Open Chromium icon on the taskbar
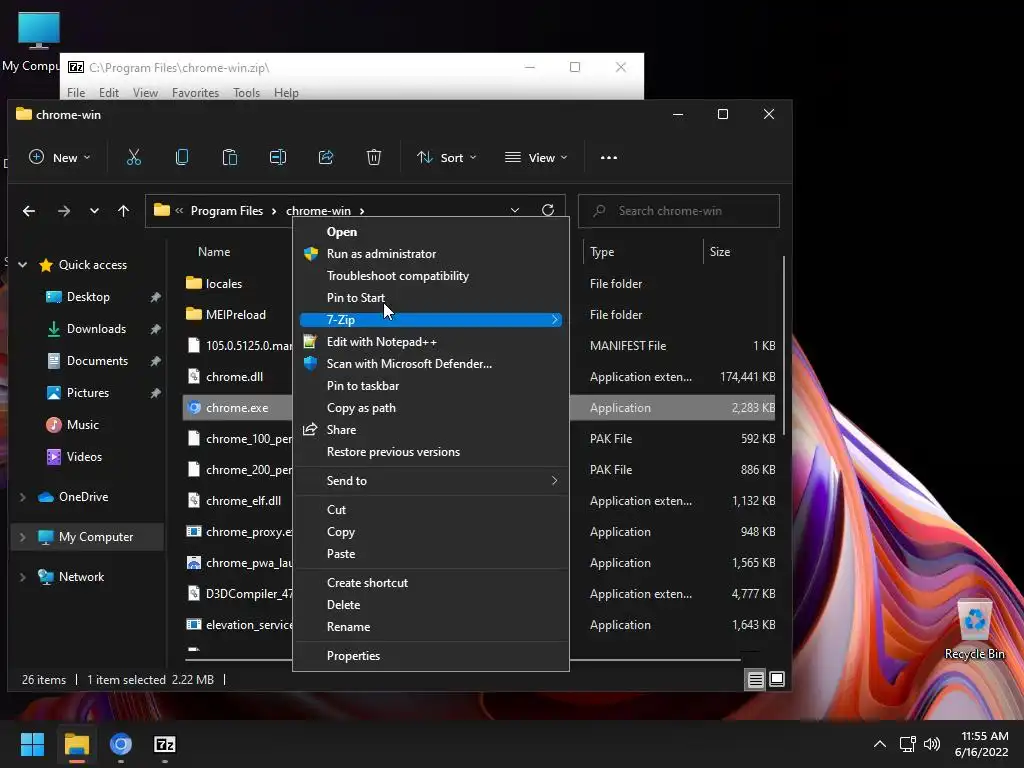Screen dimensions: 1024x768 pyautogui.click(x=121, y=744)
